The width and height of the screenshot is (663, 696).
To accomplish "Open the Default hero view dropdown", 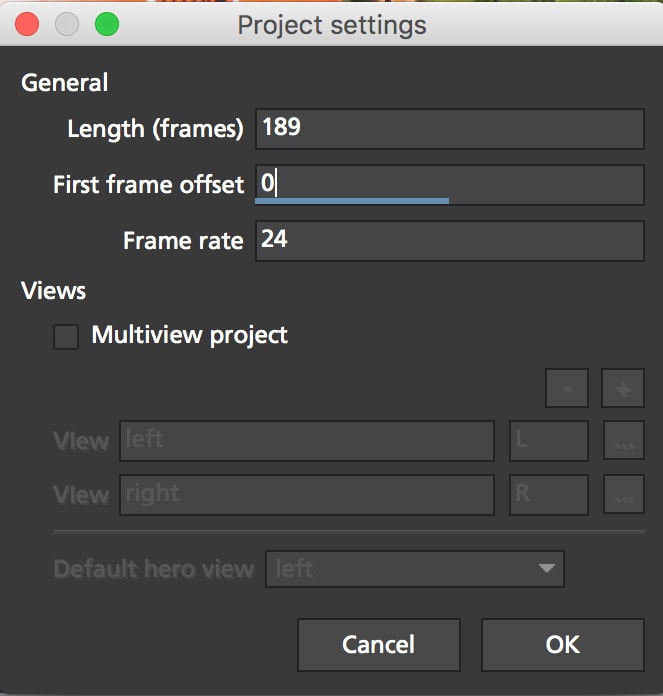I will tap(414, 569).
